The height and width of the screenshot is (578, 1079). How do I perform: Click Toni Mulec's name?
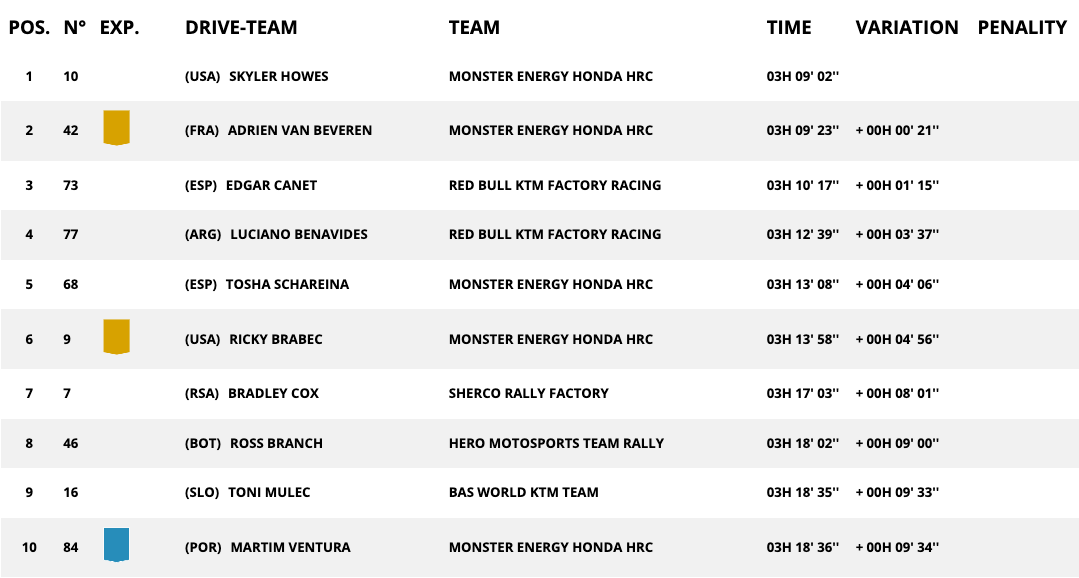(x=269, y=492)
